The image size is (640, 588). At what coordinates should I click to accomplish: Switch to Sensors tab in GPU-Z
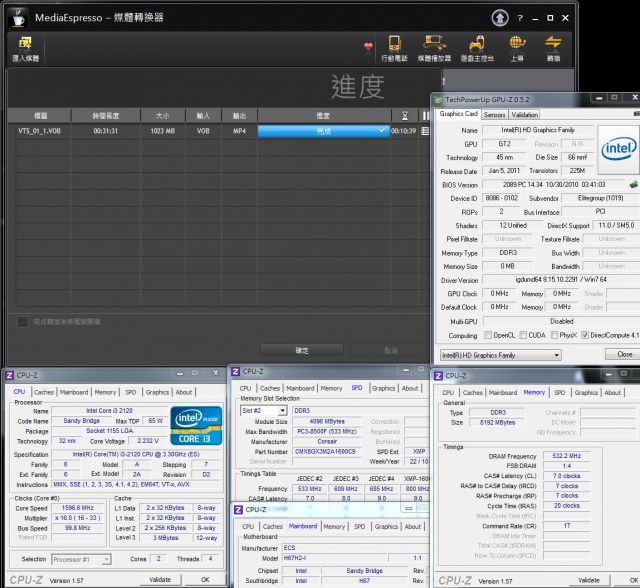[494, 115]
